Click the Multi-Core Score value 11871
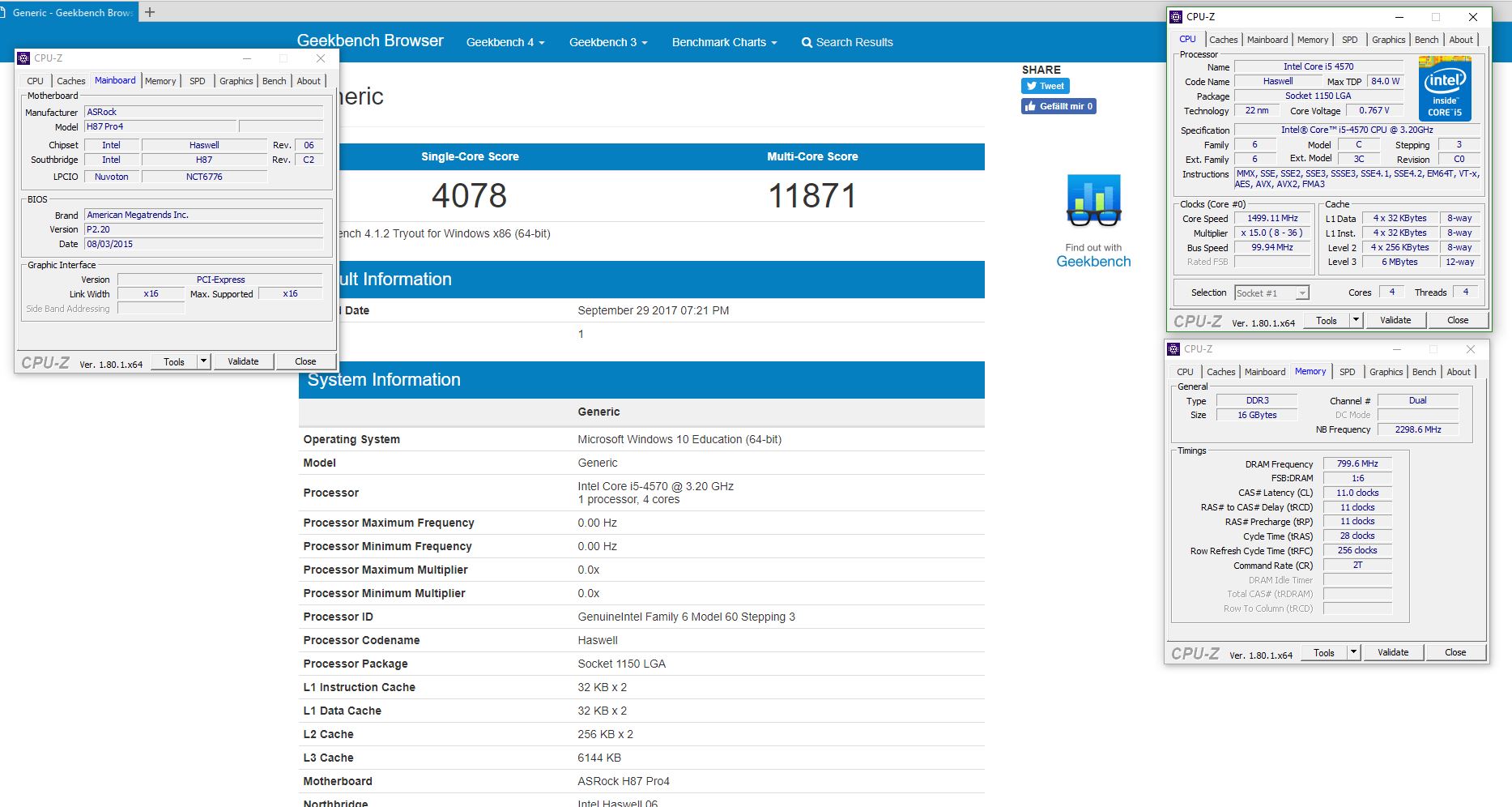The image size is (1512, 807). [x=812, y=195]
